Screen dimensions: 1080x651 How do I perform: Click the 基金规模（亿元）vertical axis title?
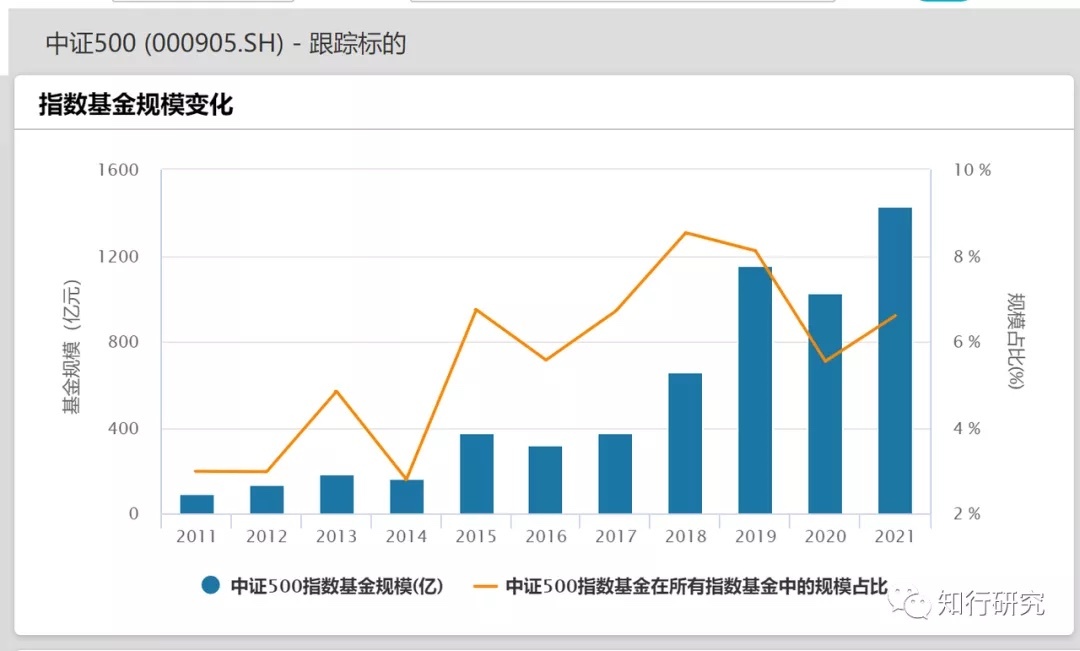coord(72,346)
